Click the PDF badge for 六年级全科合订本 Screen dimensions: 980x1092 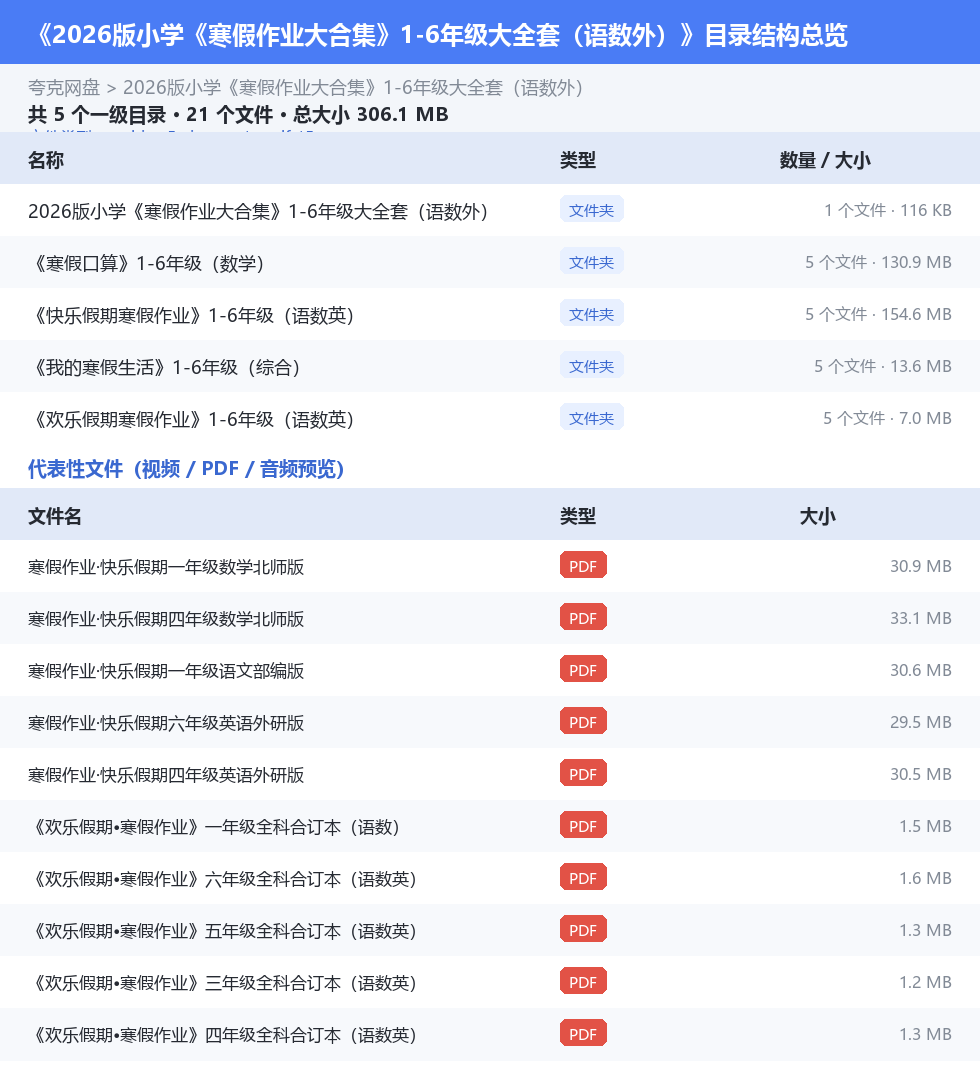pyautogui.click(x=583, y=878)
